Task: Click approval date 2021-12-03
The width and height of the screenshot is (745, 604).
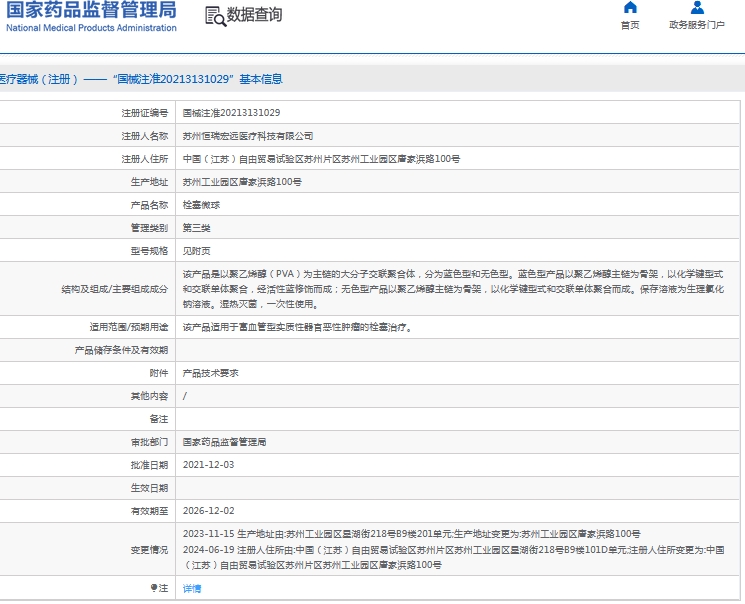Action: (x=209, y=465)
